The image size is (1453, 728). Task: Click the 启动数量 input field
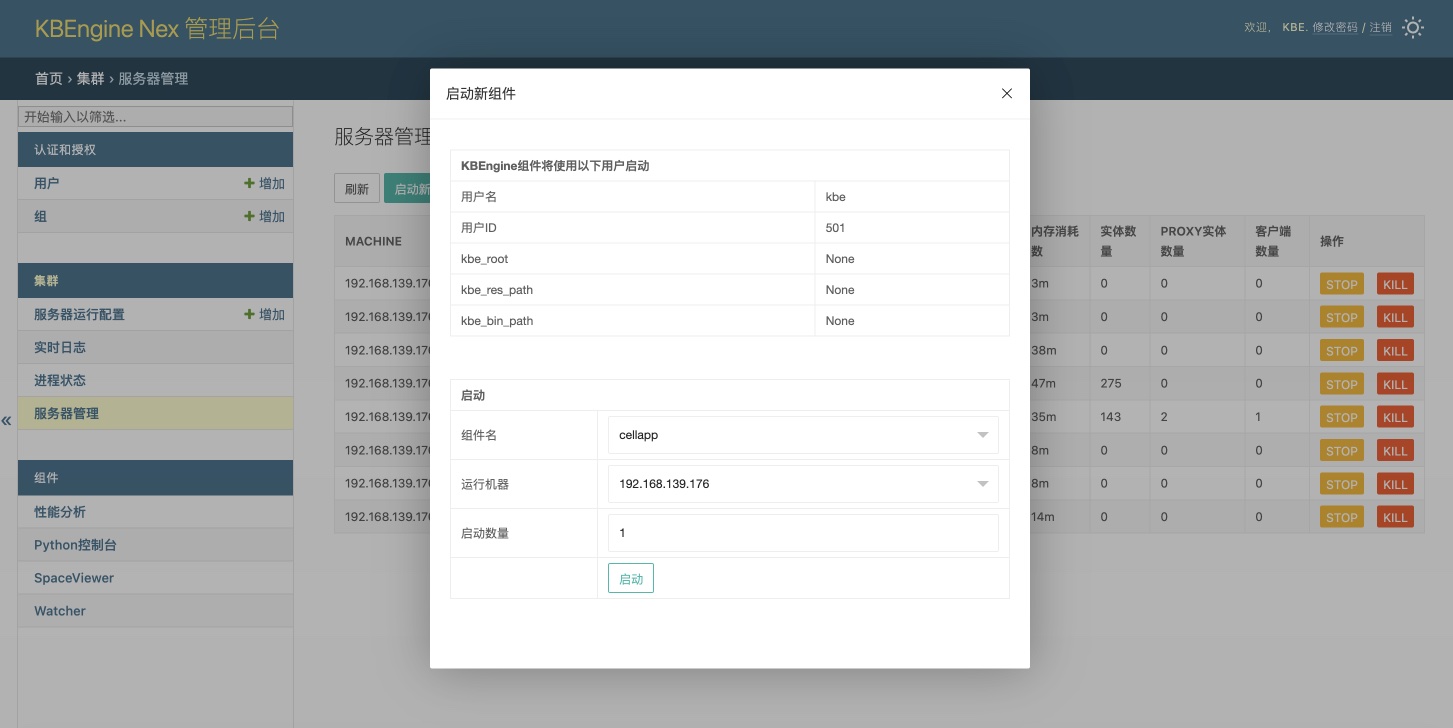[802, 533]
